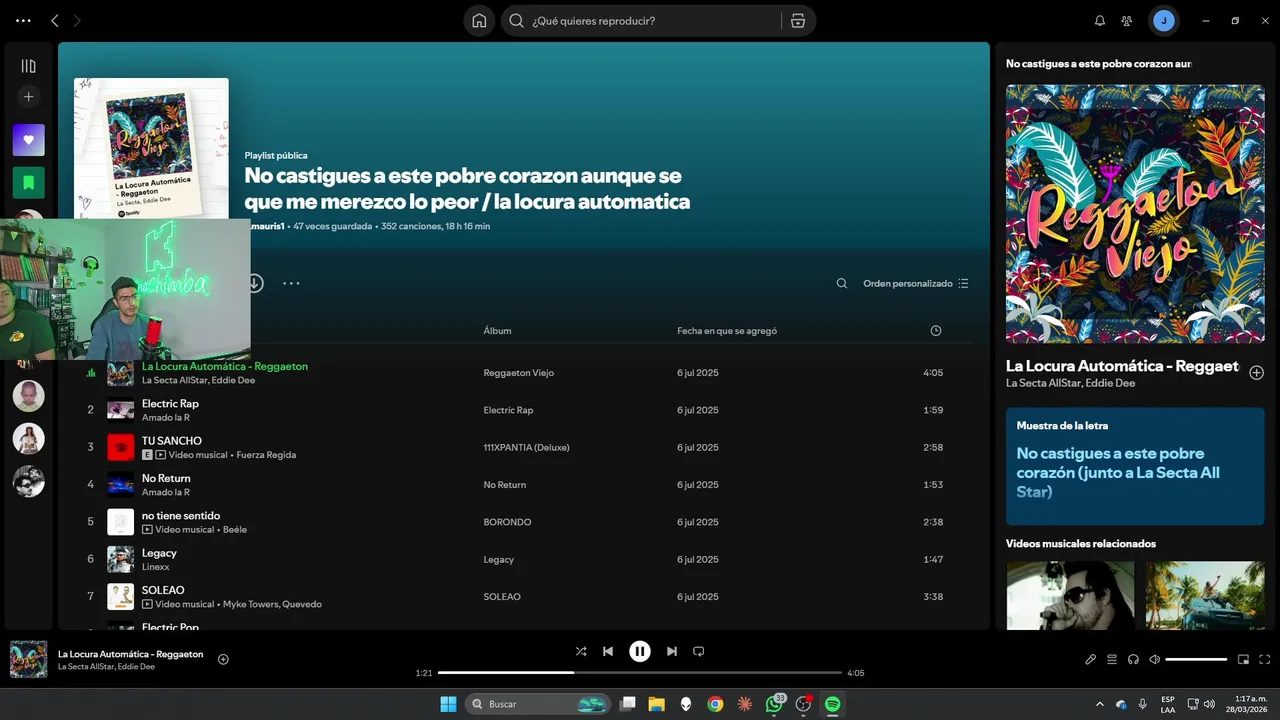1280x720 pixels.
Task: Open the Home page icon
Action: pyautogui.click(x=479, y=20)
